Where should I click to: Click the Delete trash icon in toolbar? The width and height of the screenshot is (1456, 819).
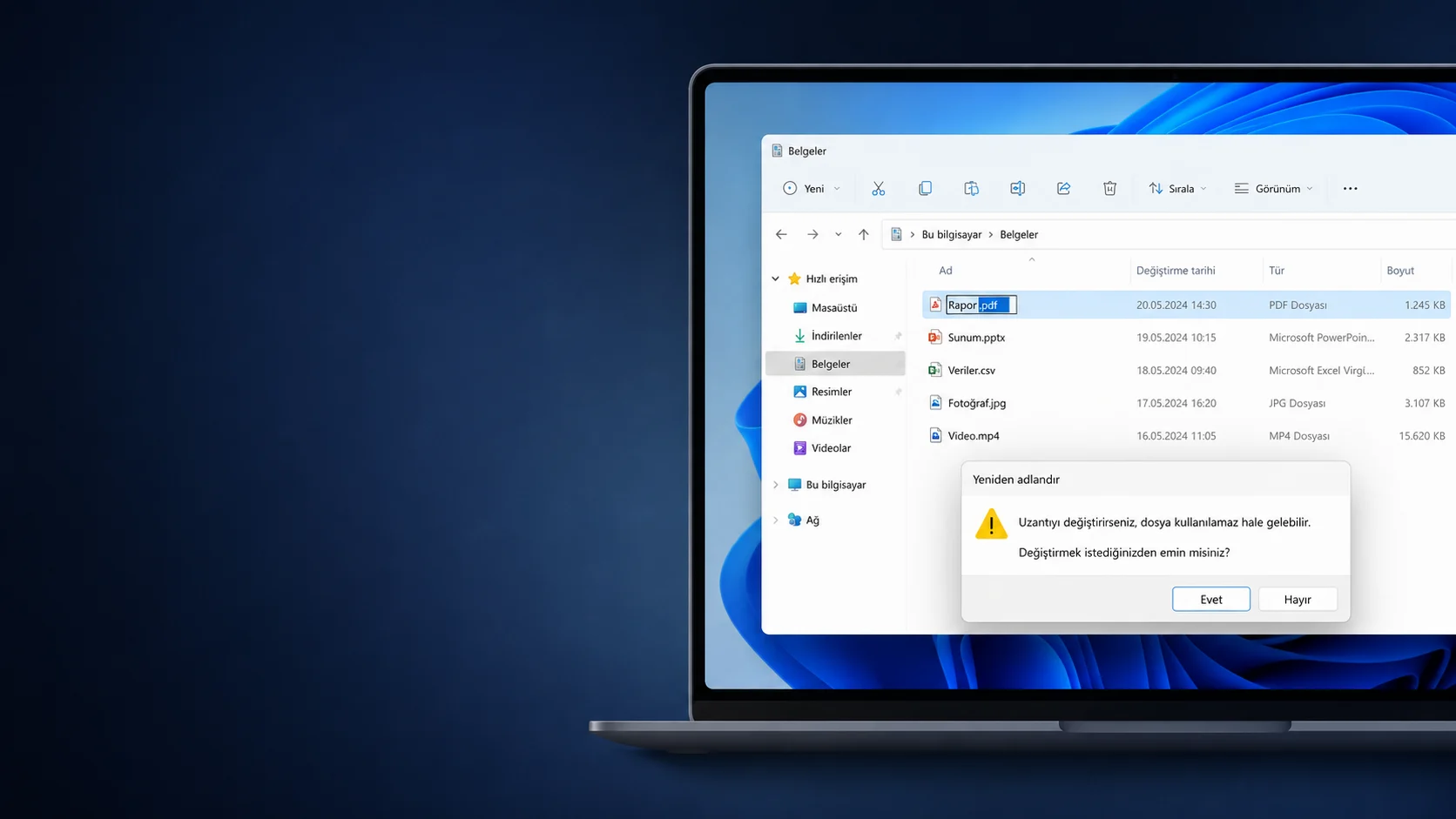pos(1109,188)
